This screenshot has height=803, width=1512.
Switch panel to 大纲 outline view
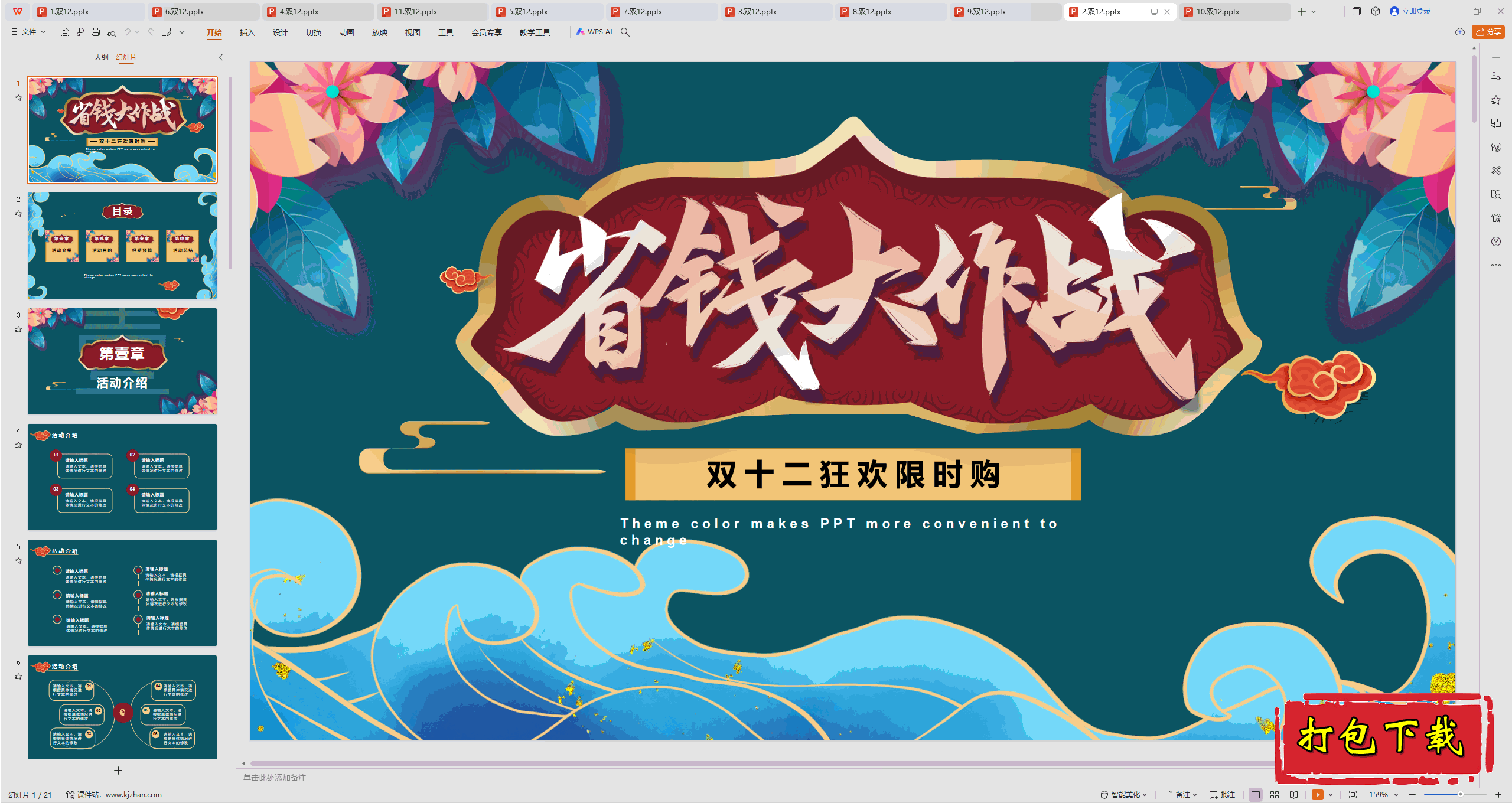(x=101, y=57)
